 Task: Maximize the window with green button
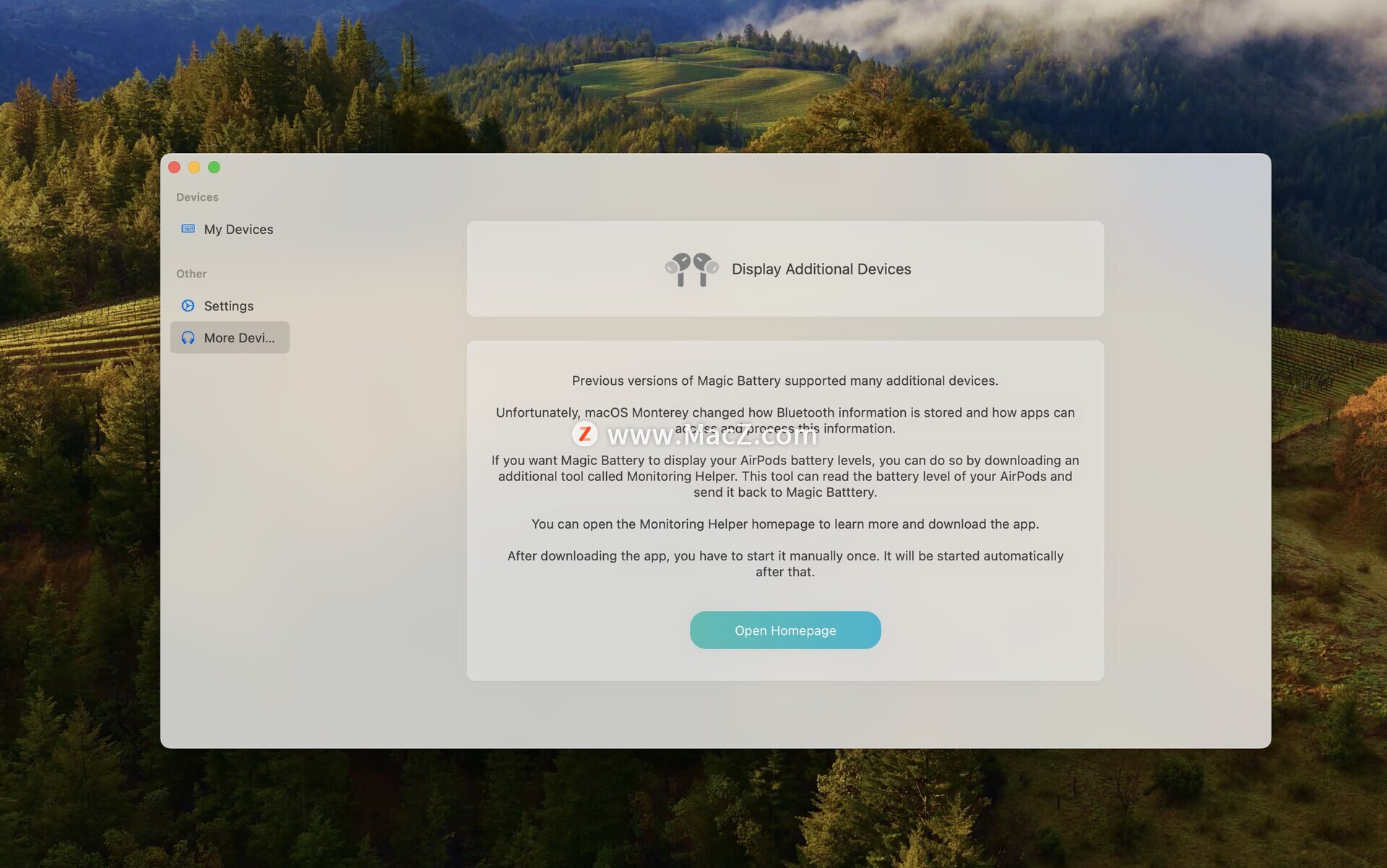214,167
